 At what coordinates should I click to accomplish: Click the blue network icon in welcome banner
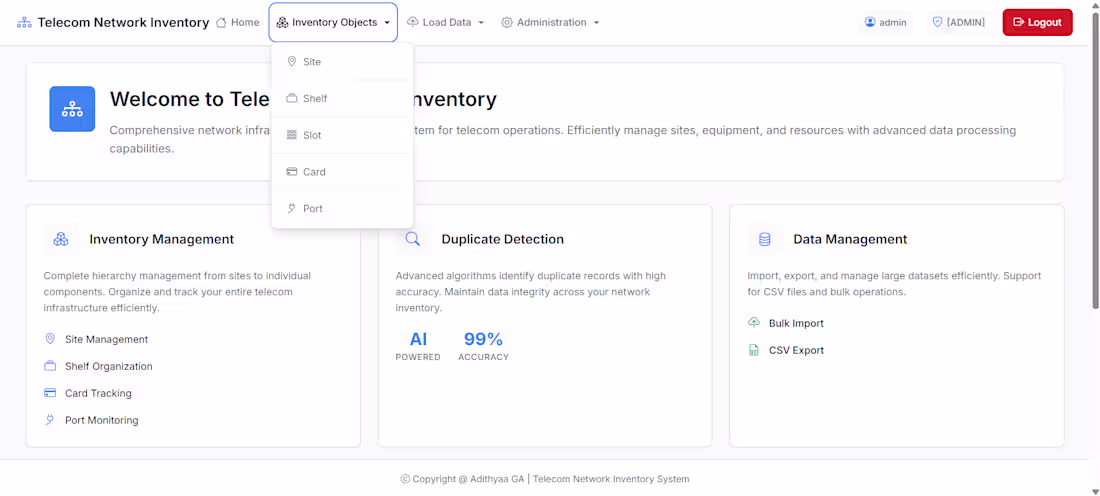[x=72, y=109]
